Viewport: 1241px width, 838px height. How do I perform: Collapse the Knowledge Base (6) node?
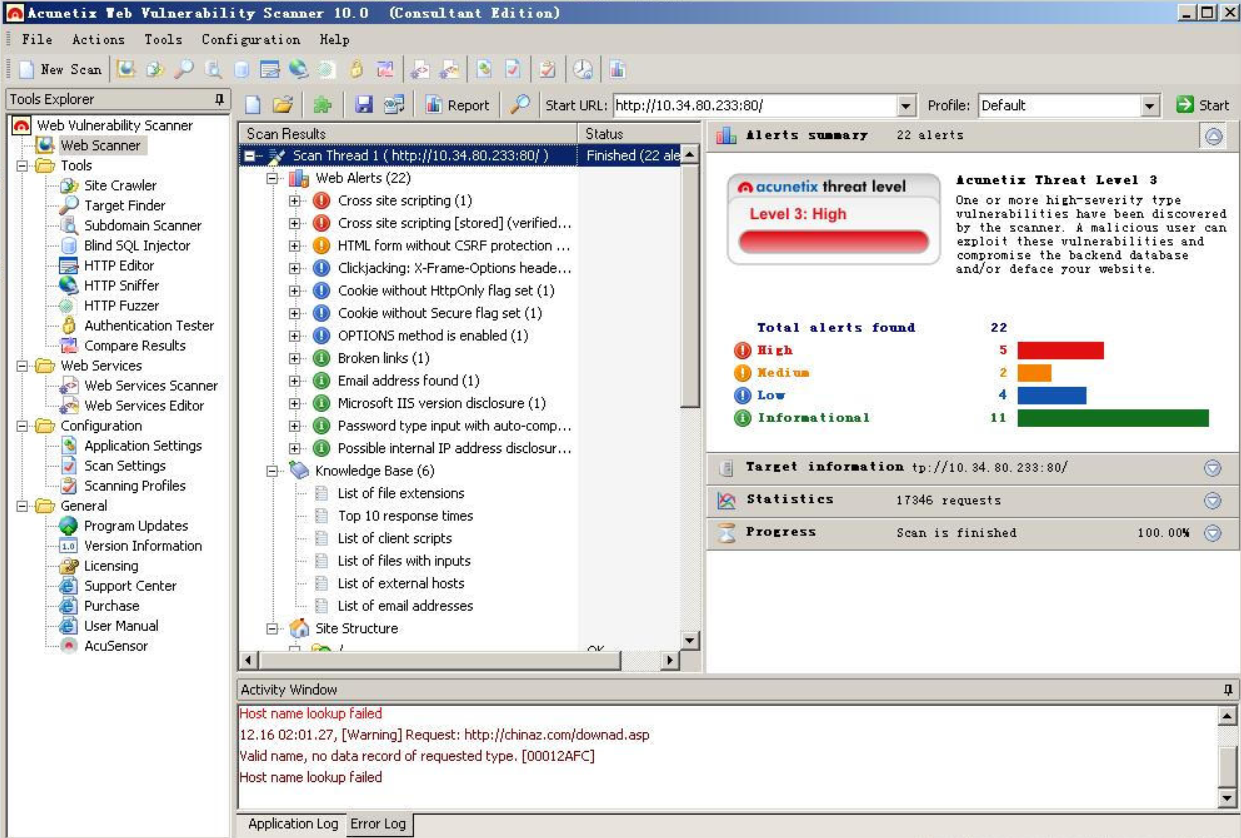[272, 471]
